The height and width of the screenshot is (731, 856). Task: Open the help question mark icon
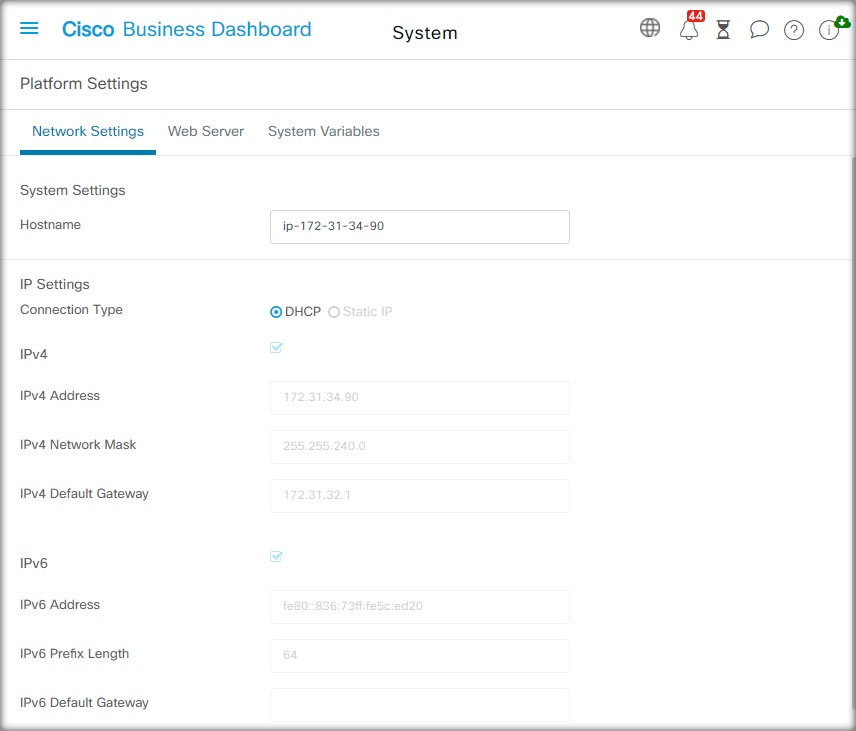tap(794, 30)
